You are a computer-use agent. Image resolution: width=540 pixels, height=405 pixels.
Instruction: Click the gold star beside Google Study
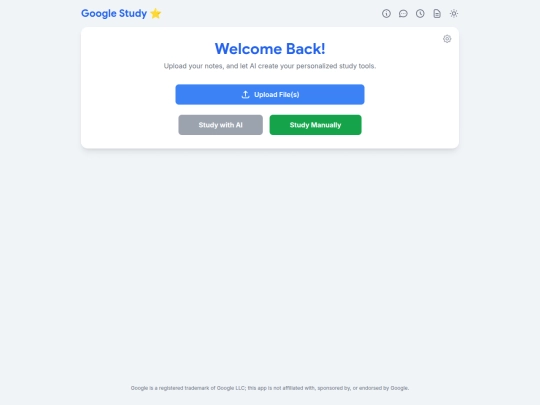(156, 13)
